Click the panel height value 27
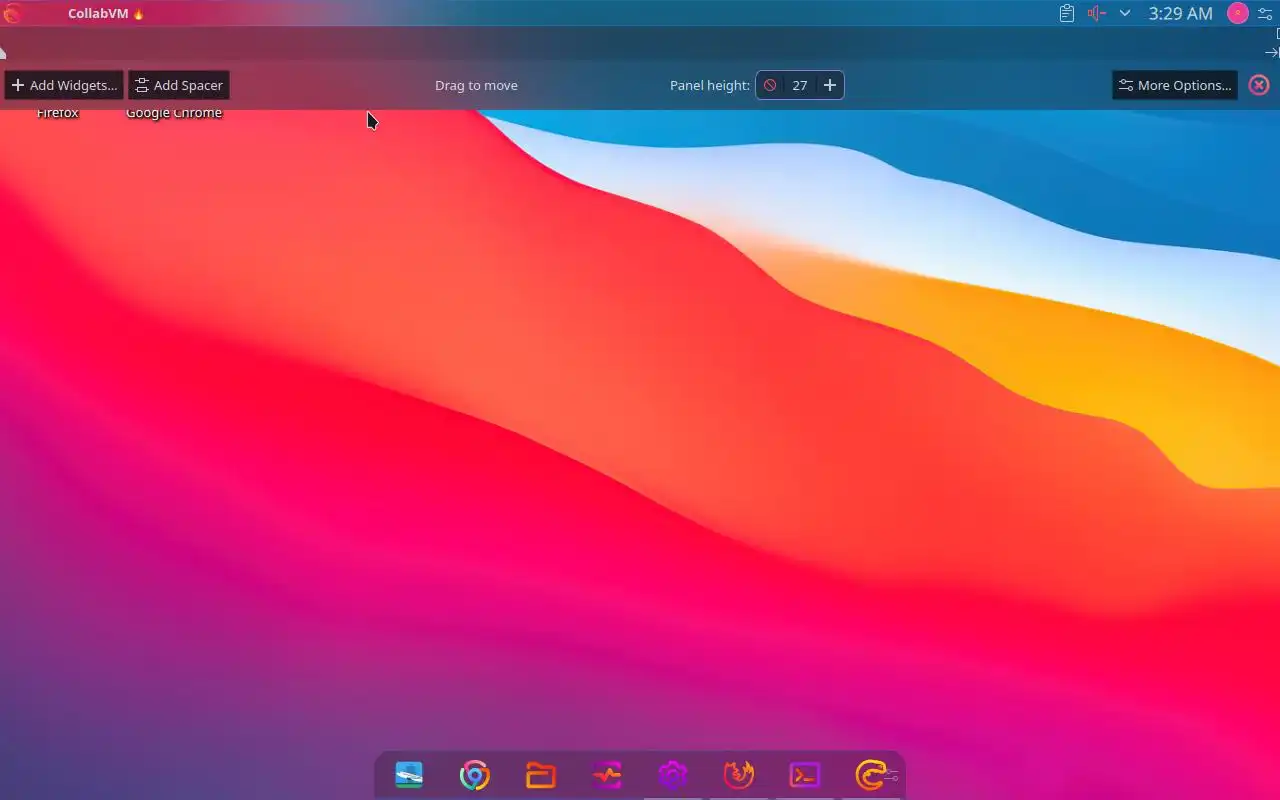 (800, 85)
